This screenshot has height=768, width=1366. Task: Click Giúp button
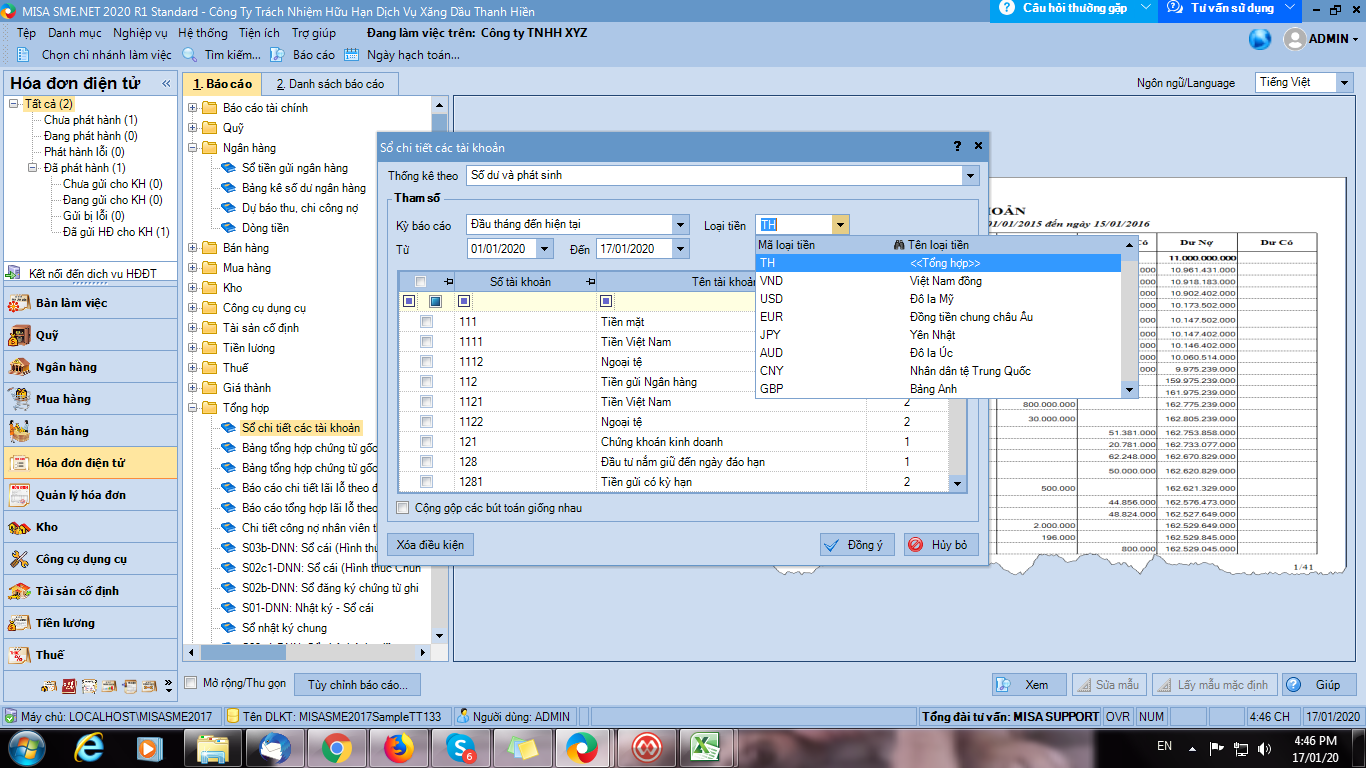coord(1319,685)
